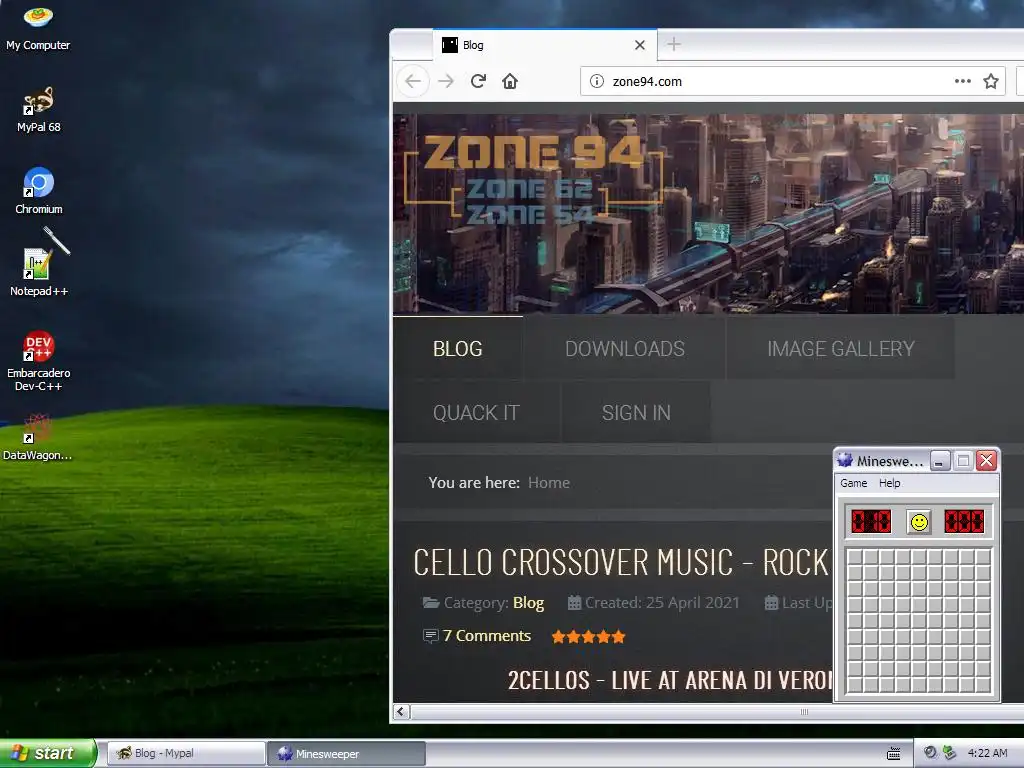
Task: Click the Minesweeper mine counter display
Action: click(x=871, y=522)
